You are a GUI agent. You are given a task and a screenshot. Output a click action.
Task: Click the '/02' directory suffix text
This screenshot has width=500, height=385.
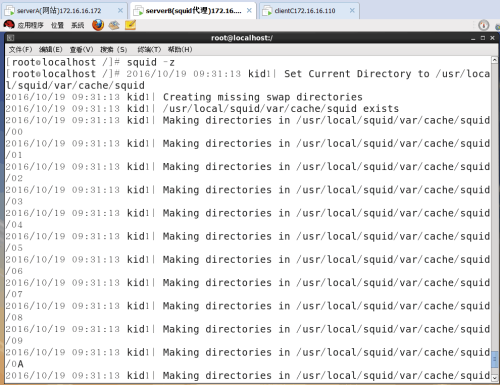click(14, 178)
